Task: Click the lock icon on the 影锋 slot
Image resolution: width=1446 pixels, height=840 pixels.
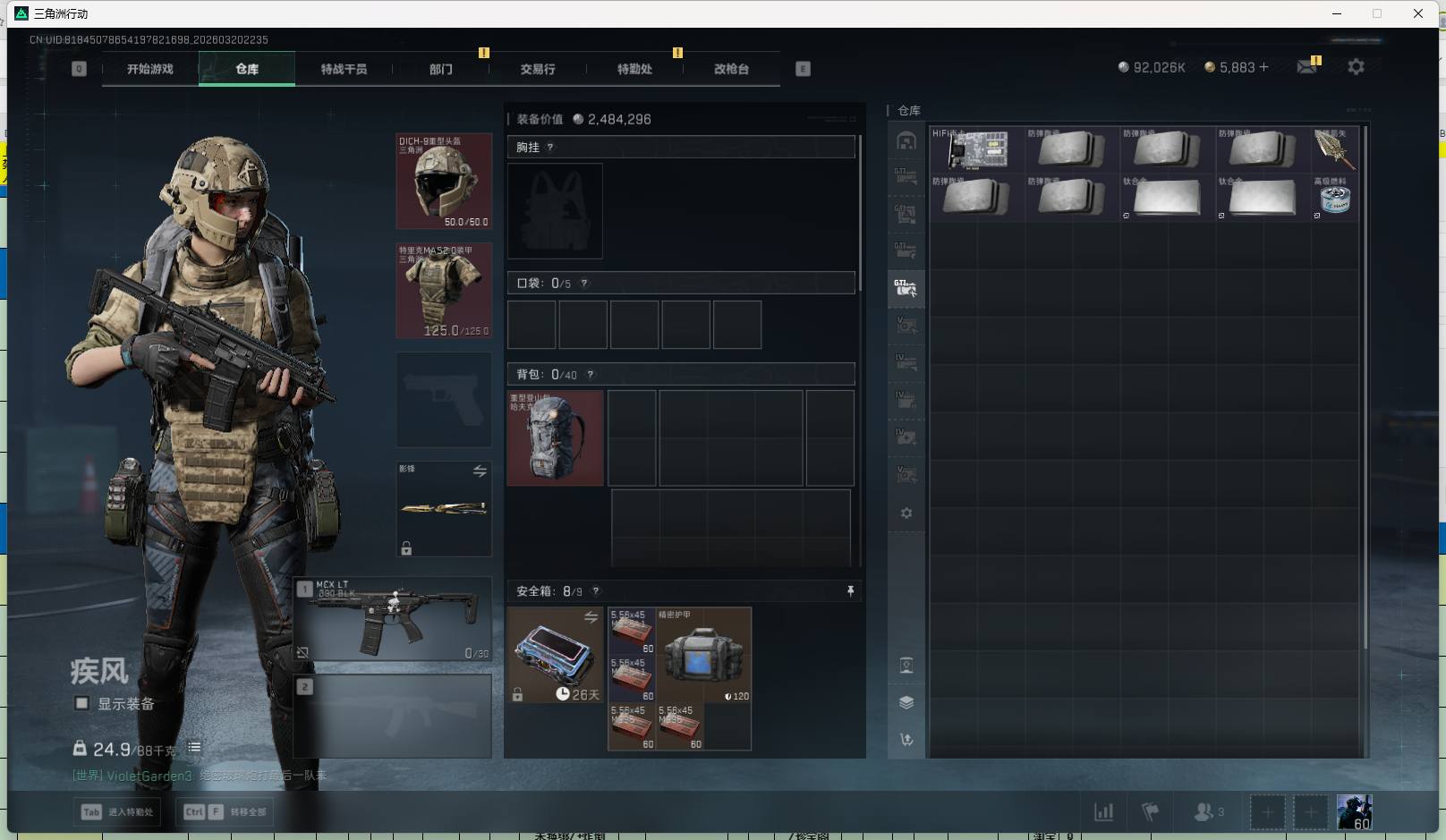Action: click(x=406, y=548)
